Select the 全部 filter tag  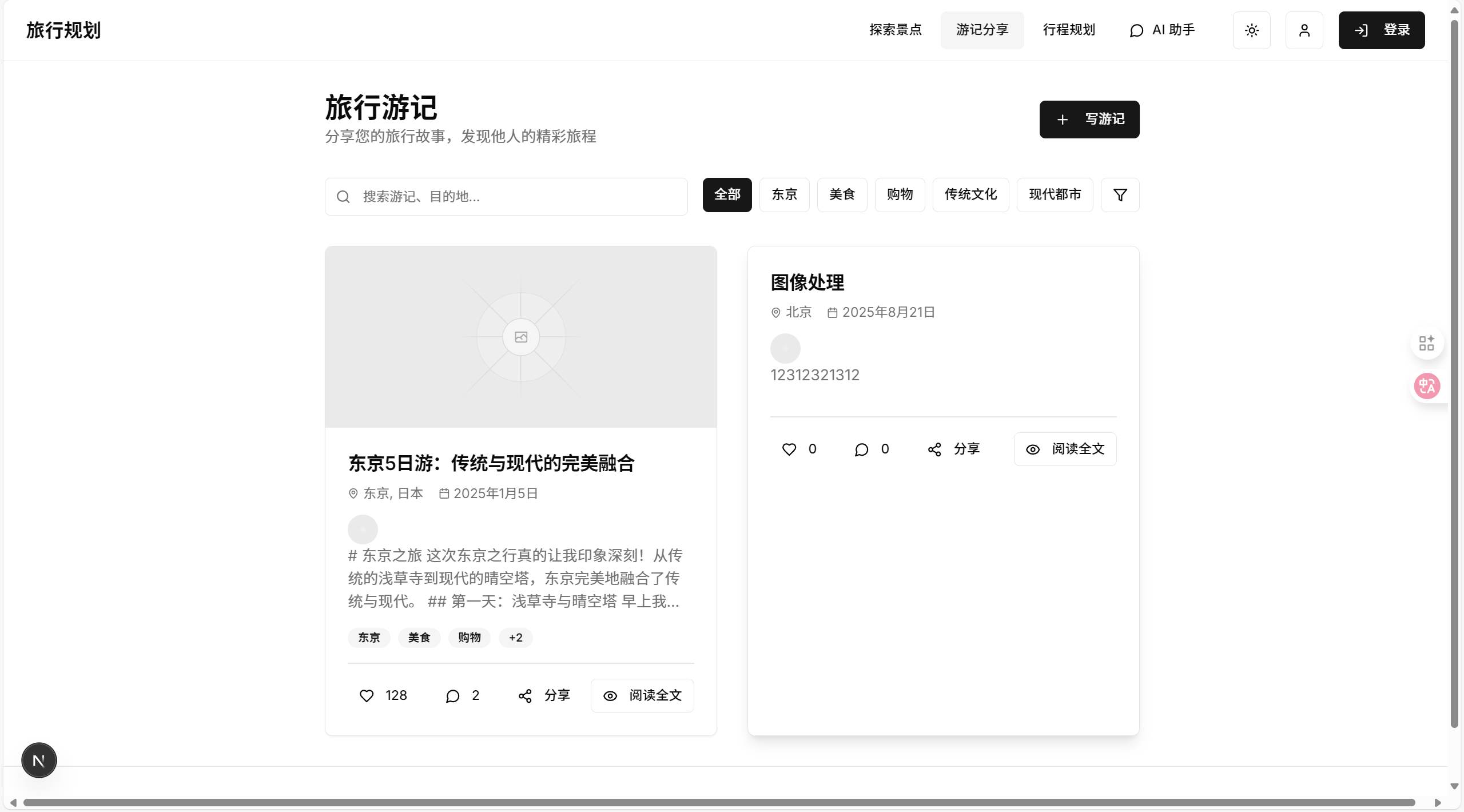727,195
